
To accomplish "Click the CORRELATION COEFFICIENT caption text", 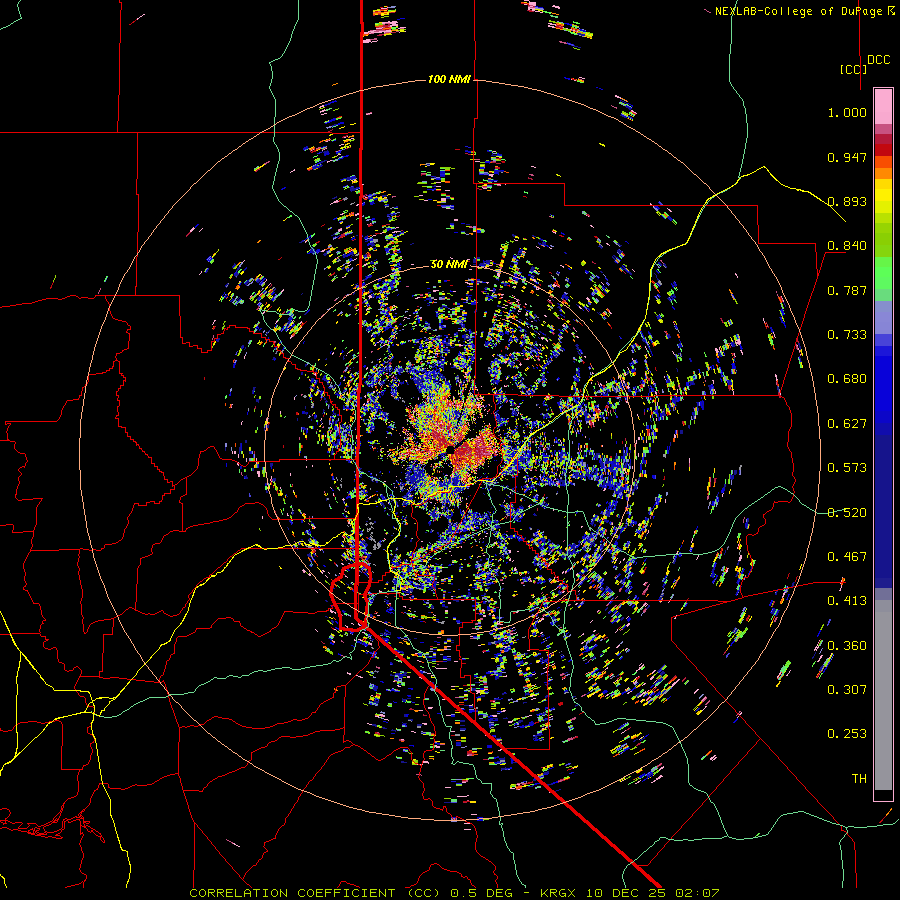I will pos(292,893).
